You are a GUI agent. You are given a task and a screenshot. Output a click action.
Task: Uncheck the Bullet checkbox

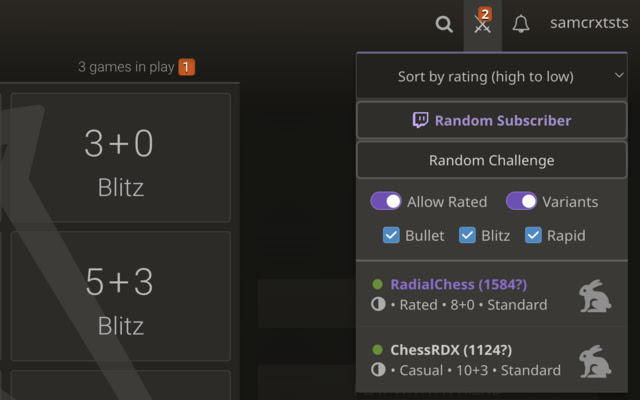pyautogui.click(x=392, y=236)
